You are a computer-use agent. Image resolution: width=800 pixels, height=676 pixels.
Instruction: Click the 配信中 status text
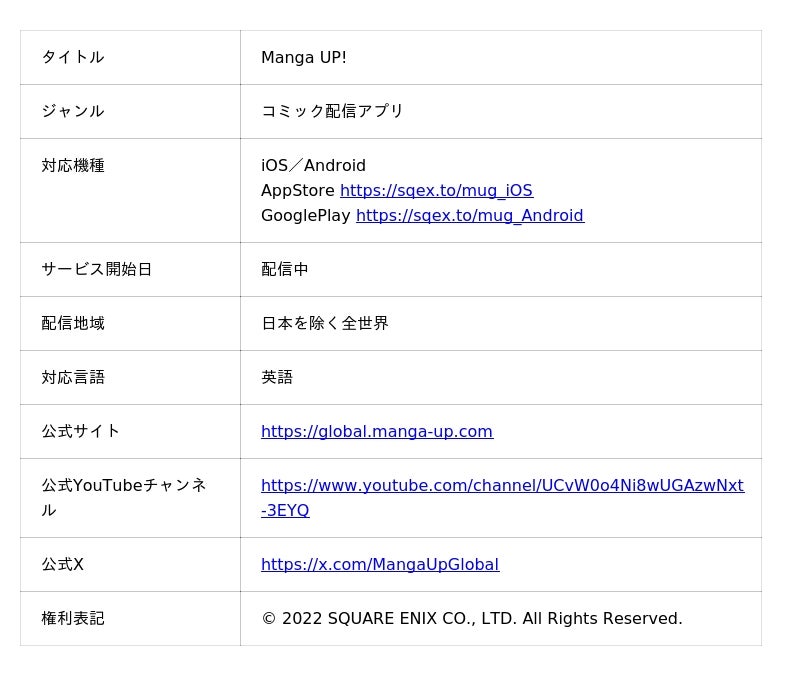tap(285, 269)
